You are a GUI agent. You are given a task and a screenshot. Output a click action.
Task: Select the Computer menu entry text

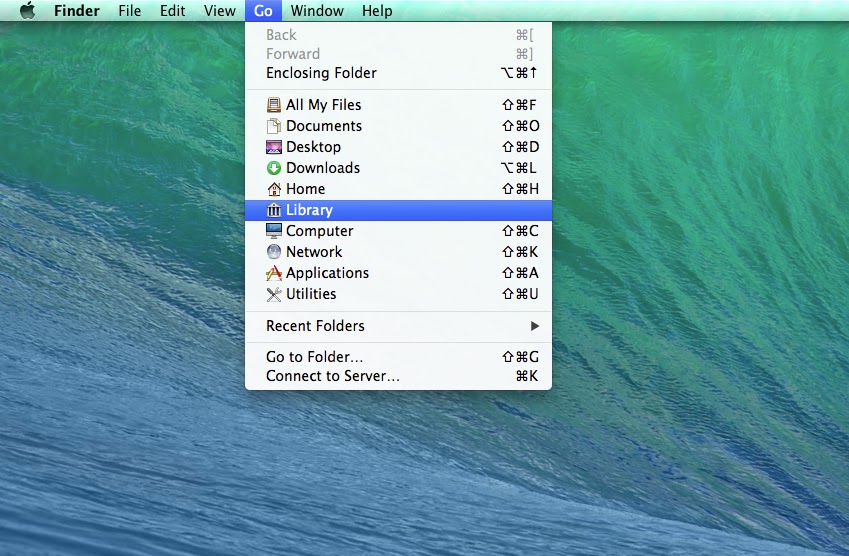pyautogui.click(x=319, y=231)
